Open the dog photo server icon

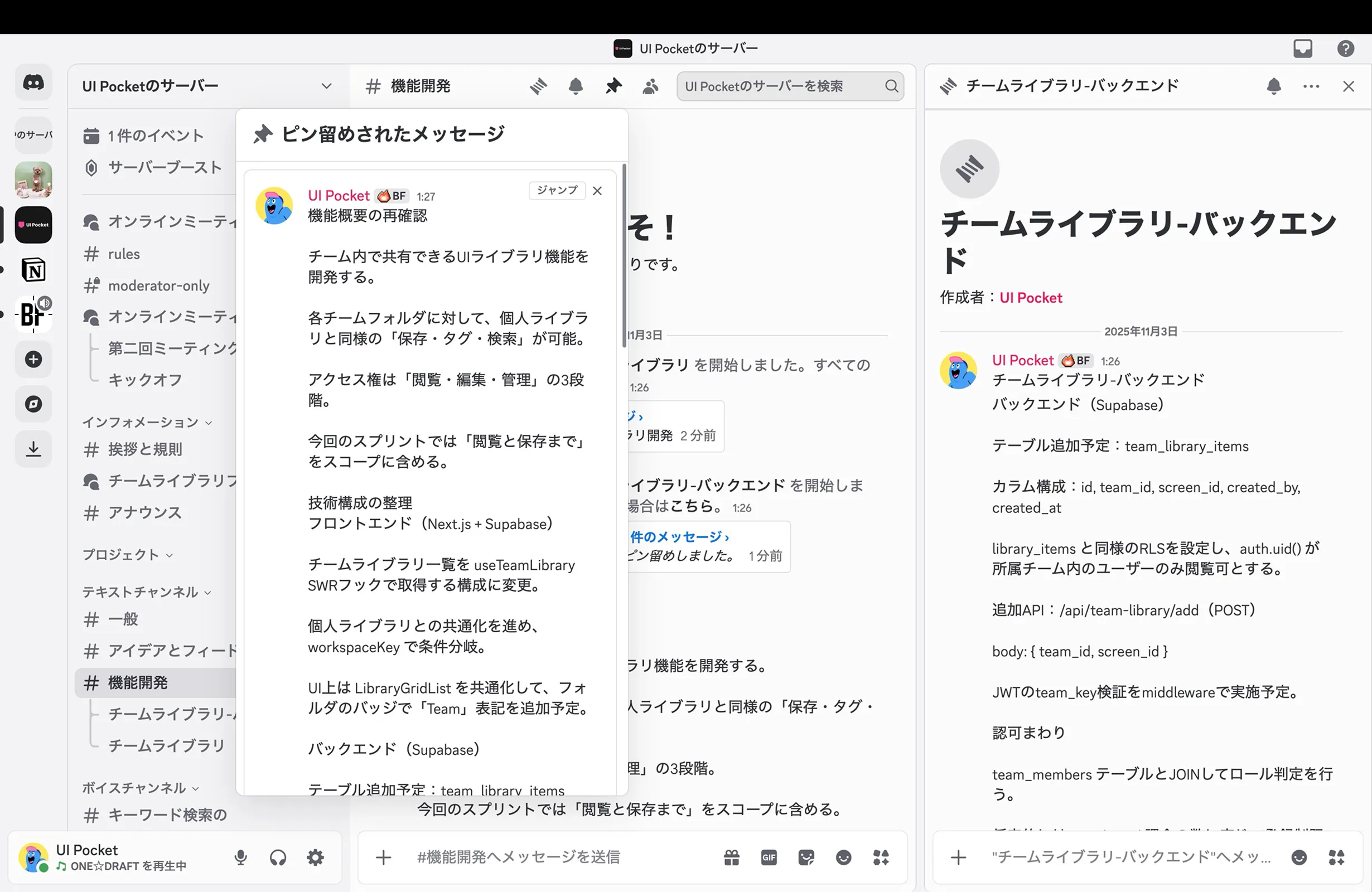(x=33, y=180)
